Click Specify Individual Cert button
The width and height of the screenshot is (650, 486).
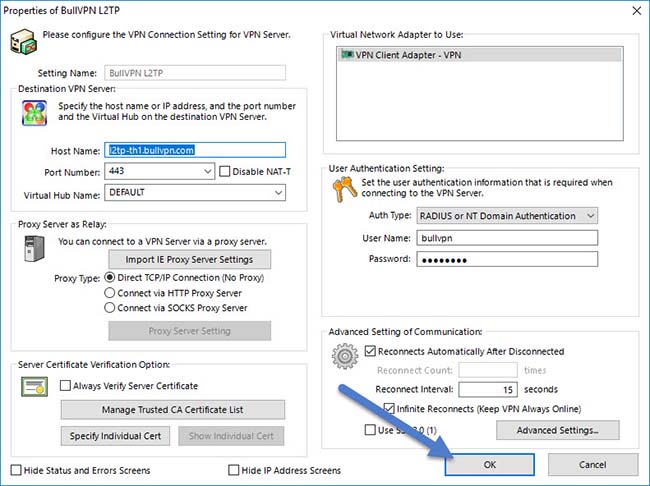pyautogui.click(x=115, y=436)
